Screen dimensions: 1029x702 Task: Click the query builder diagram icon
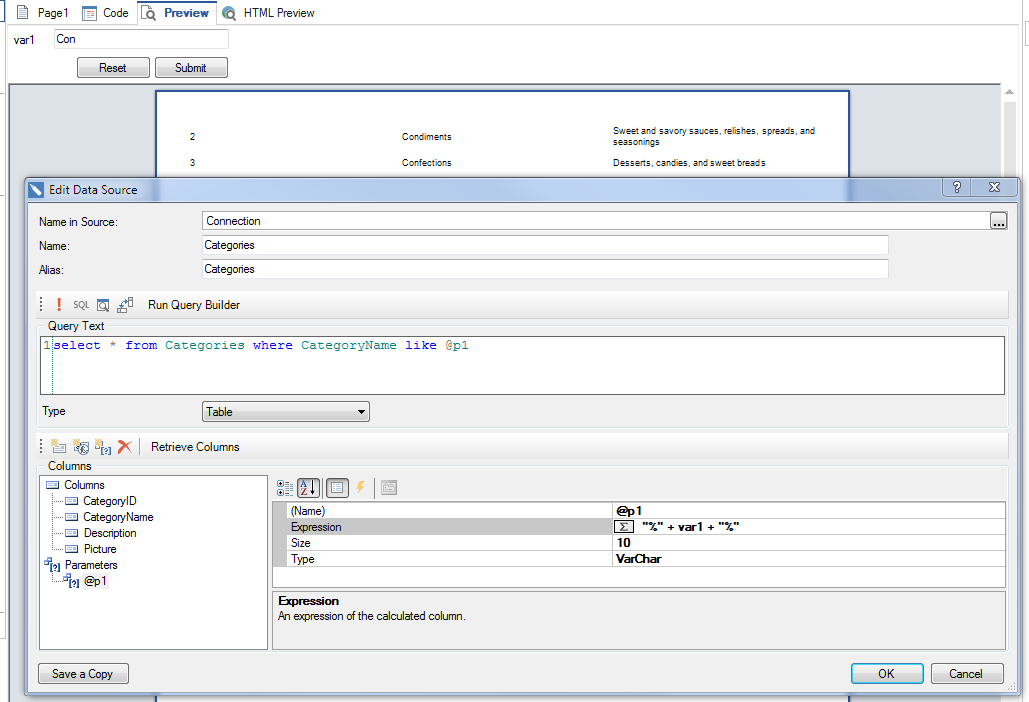125,304
